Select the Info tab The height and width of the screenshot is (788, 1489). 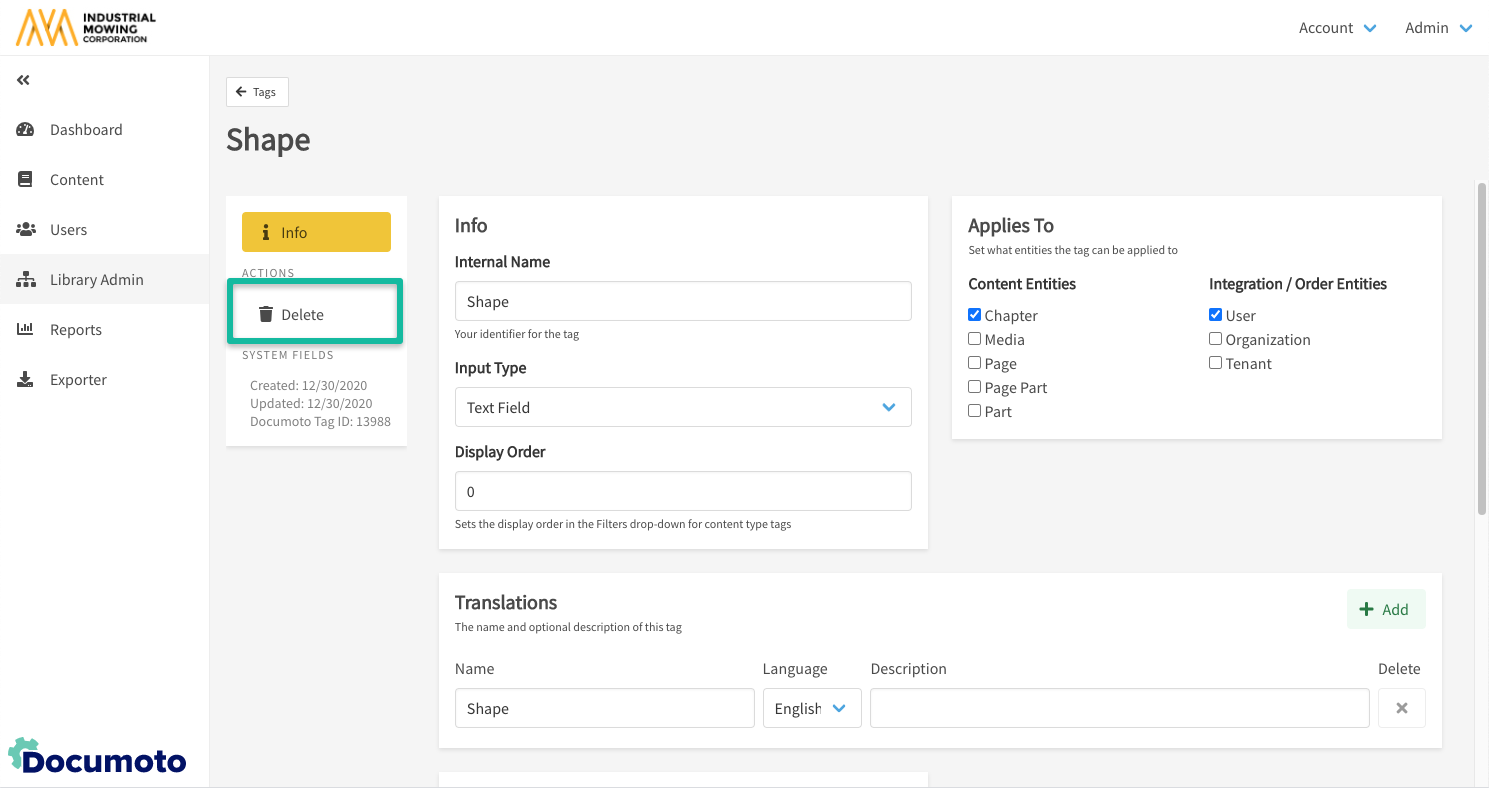(316, 232)
